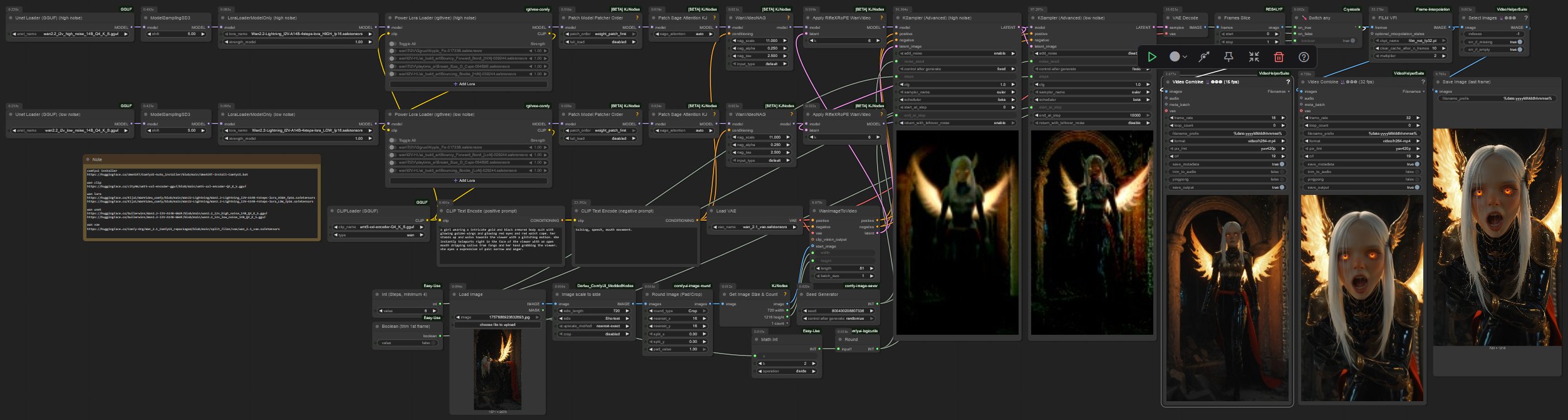Increase frame_rate arrow in Video Combine 32 fps
The width and height of the screenshot is (1568, 420).
(x=1418, y=118)
